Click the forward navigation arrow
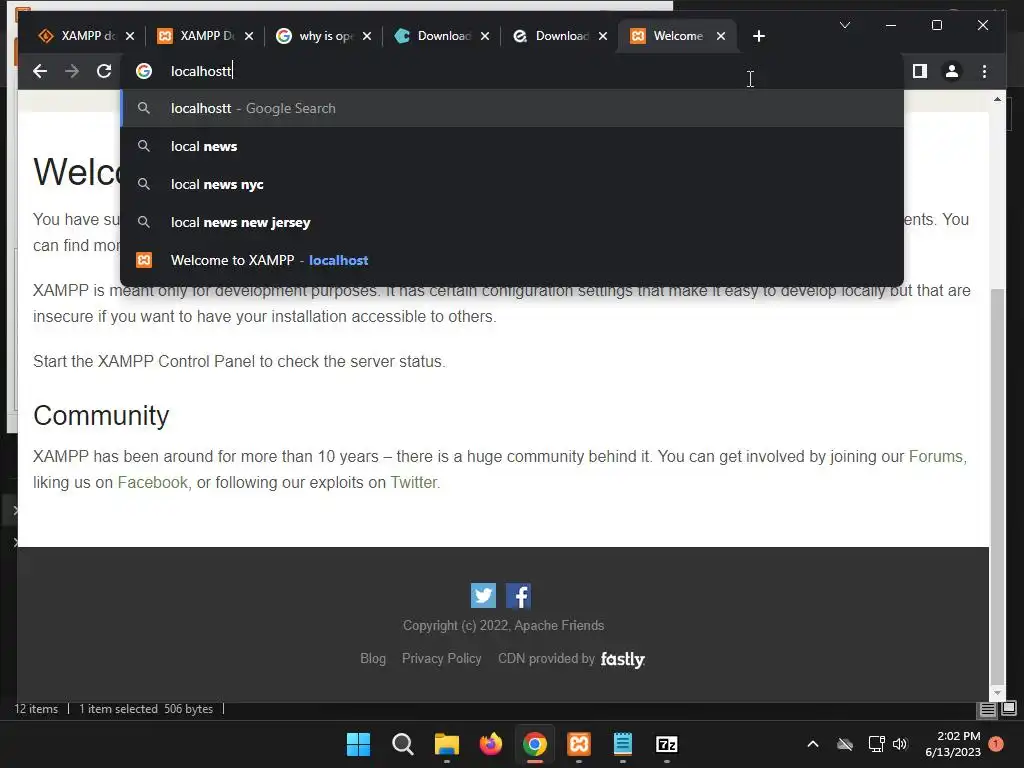 tap(72, 71)
